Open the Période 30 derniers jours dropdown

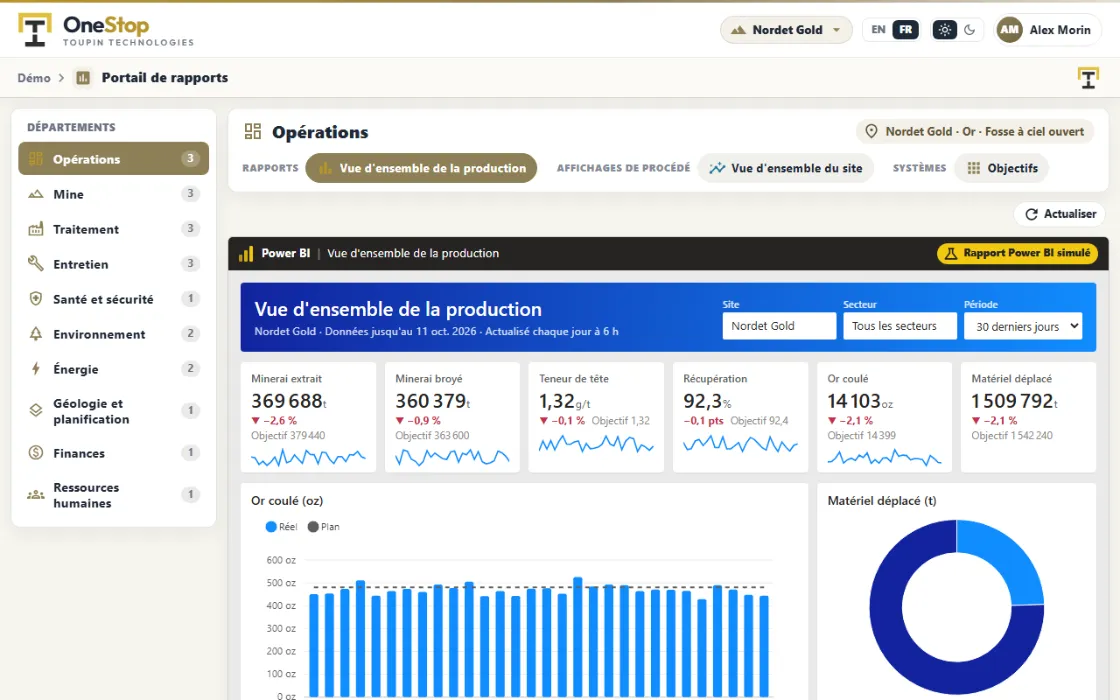(1023, 326)
